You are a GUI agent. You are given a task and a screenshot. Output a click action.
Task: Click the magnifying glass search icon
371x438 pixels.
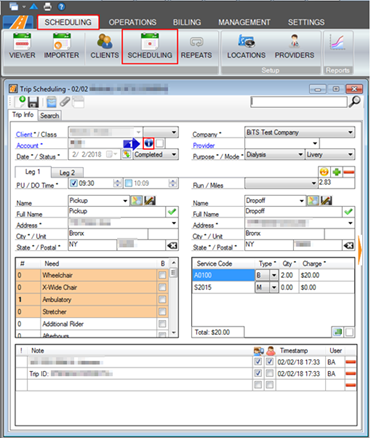[355, 102]
